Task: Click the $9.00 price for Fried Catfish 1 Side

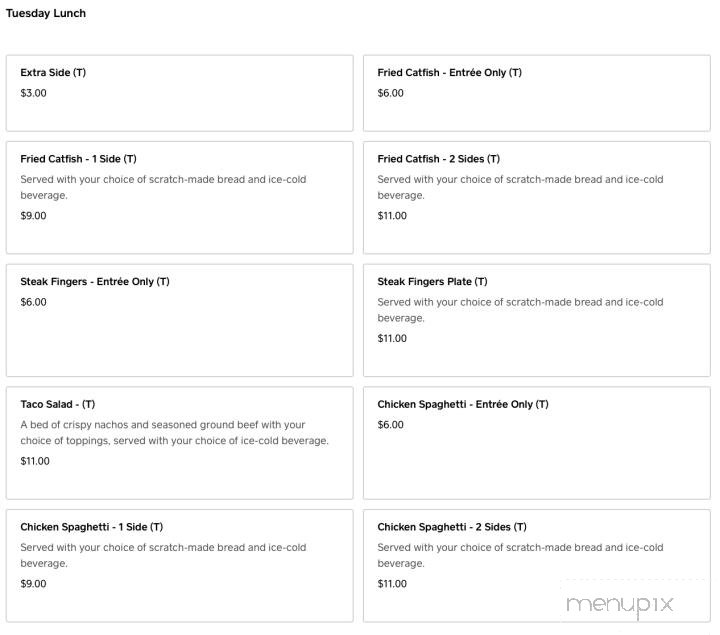Action: coord(33,216)
